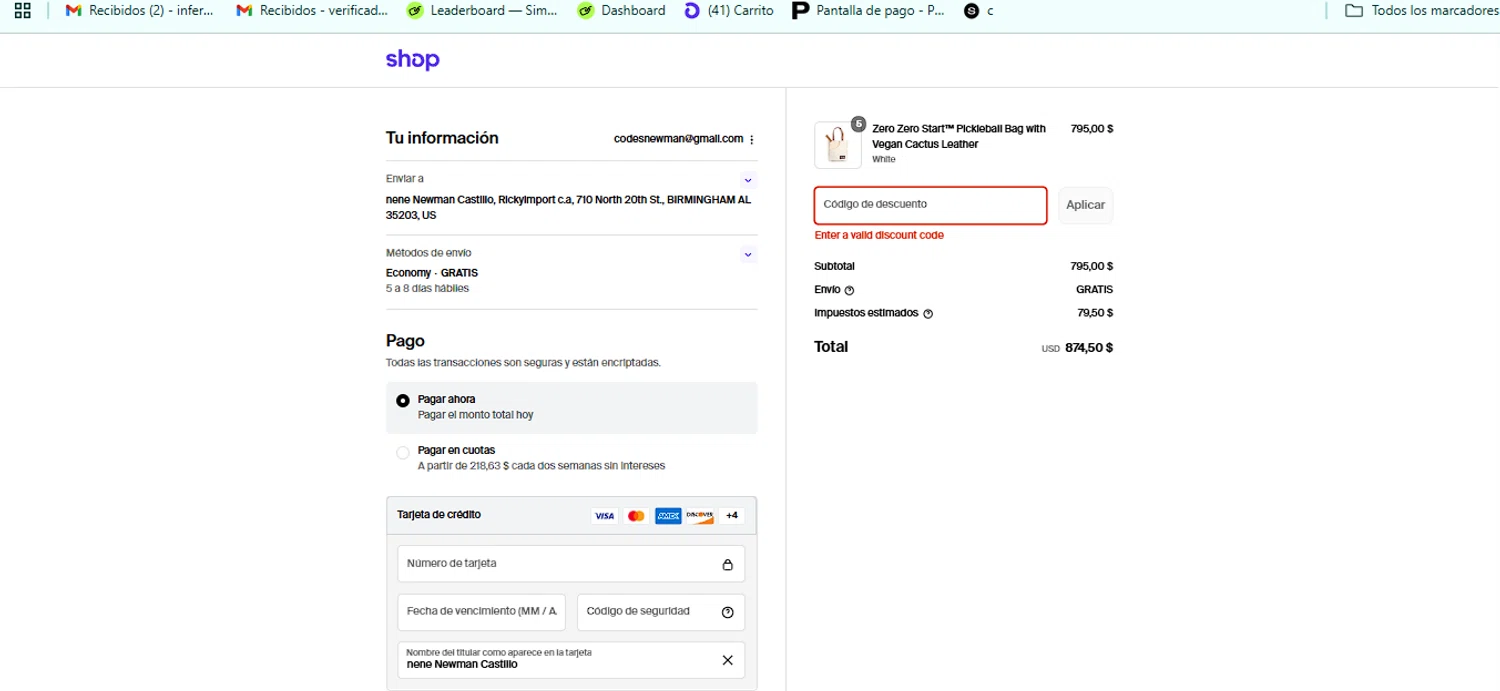This screenshot has height=691, width=1500.
Task: Click the Total 874,50 $ amount
Action: click(x=1089, y=348)
